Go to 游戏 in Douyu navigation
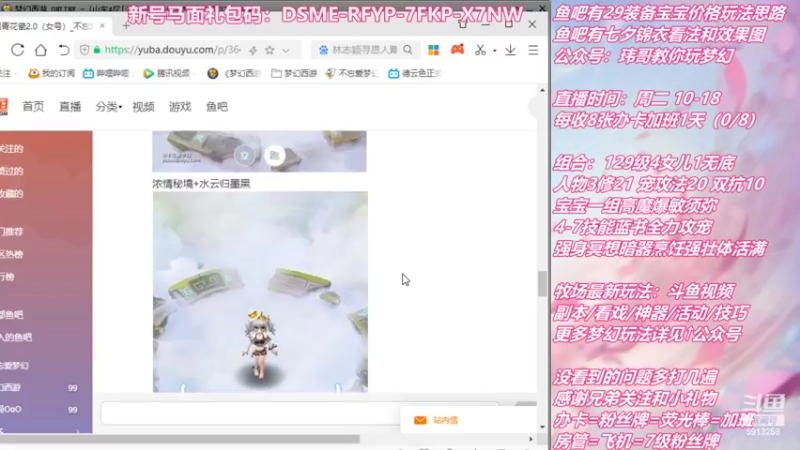Screen dimensions: 800x450 [x=180, y=107]
